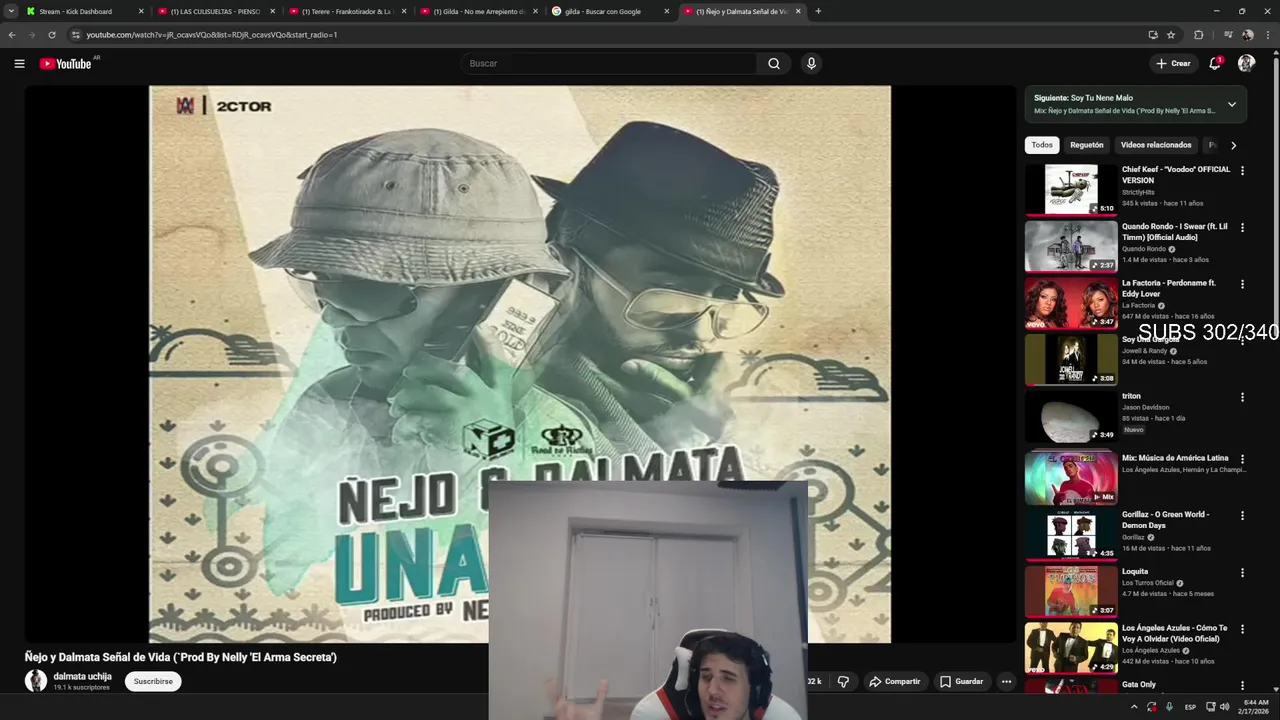Image resolution: width=1280 pixels, height=720 pixels.
Task: Open the volume speaker tray icon
Action: point(1224,707)
